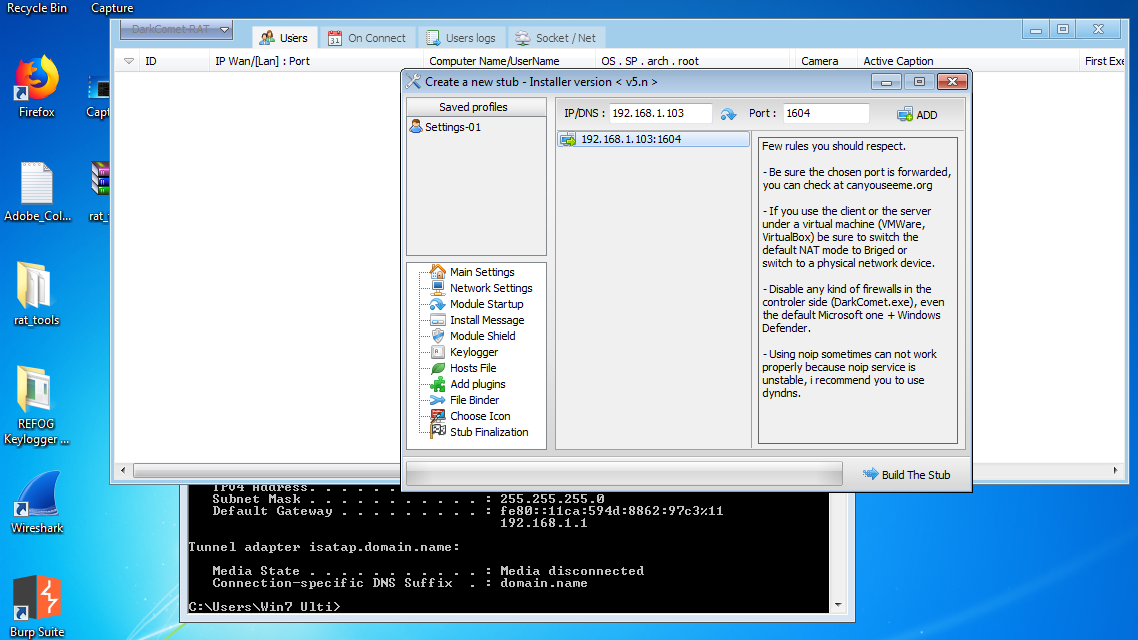
Task: Click the File Binder arrow icon
Action: [438, 400]
